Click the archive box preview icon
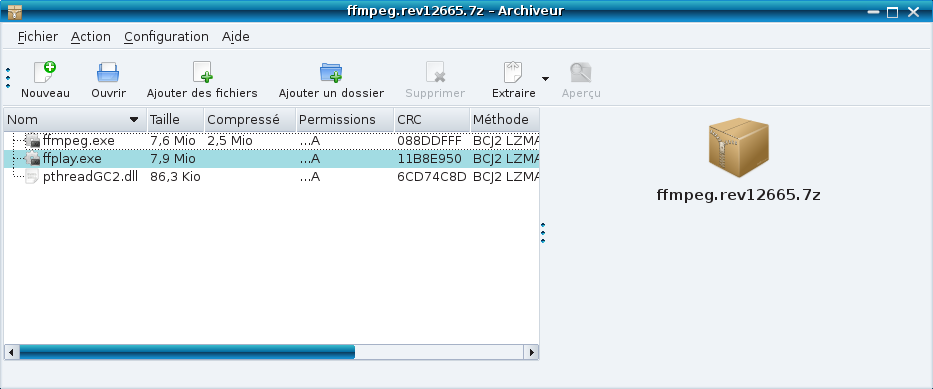The image size is (933, 389). [738, 148]
